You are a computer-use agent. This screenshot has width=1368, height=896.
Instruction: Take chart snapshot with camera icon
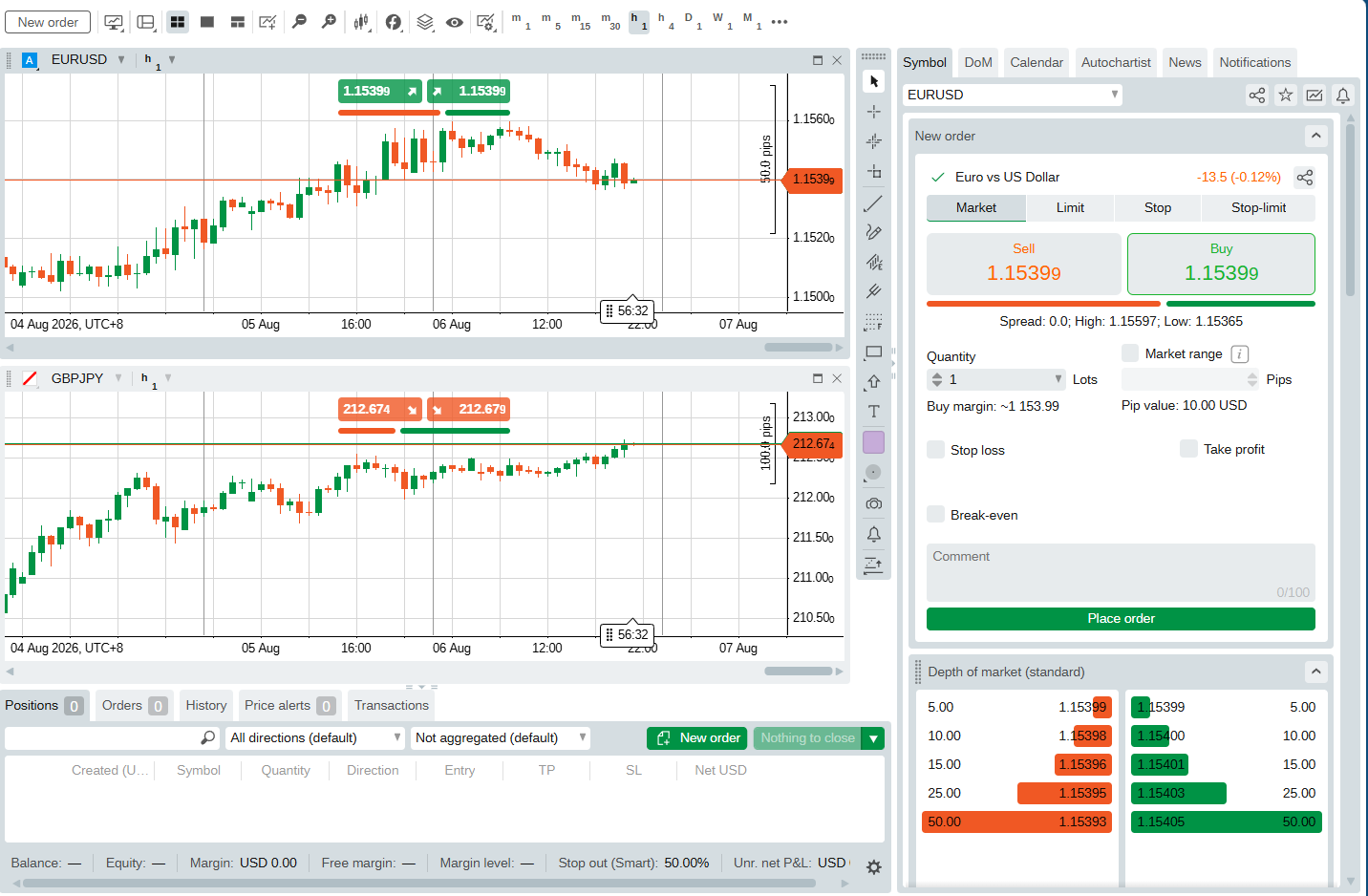tap(873, 503)
